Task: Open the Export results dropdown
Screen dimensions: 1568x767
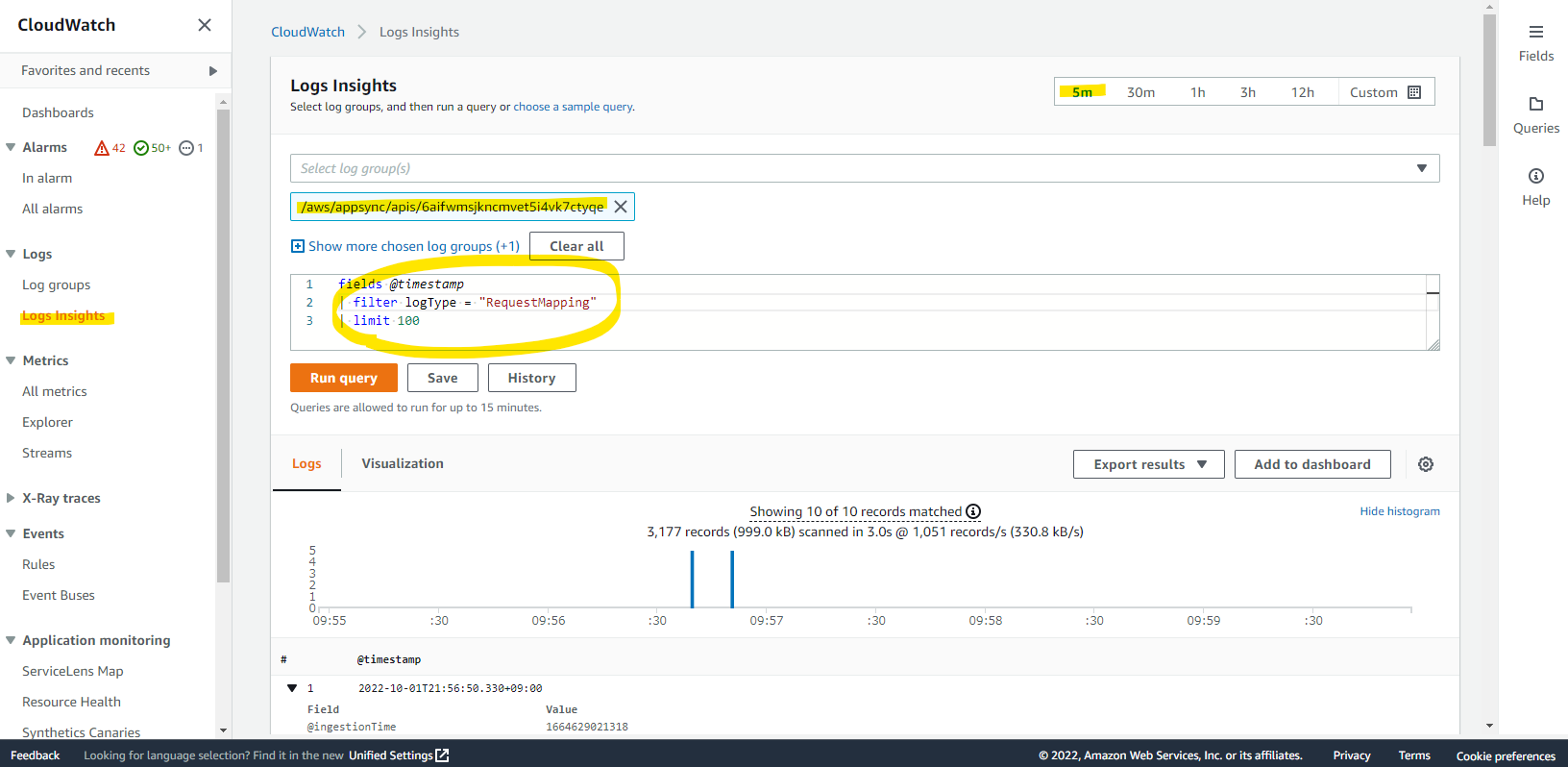Action: tap(1149, 464)
